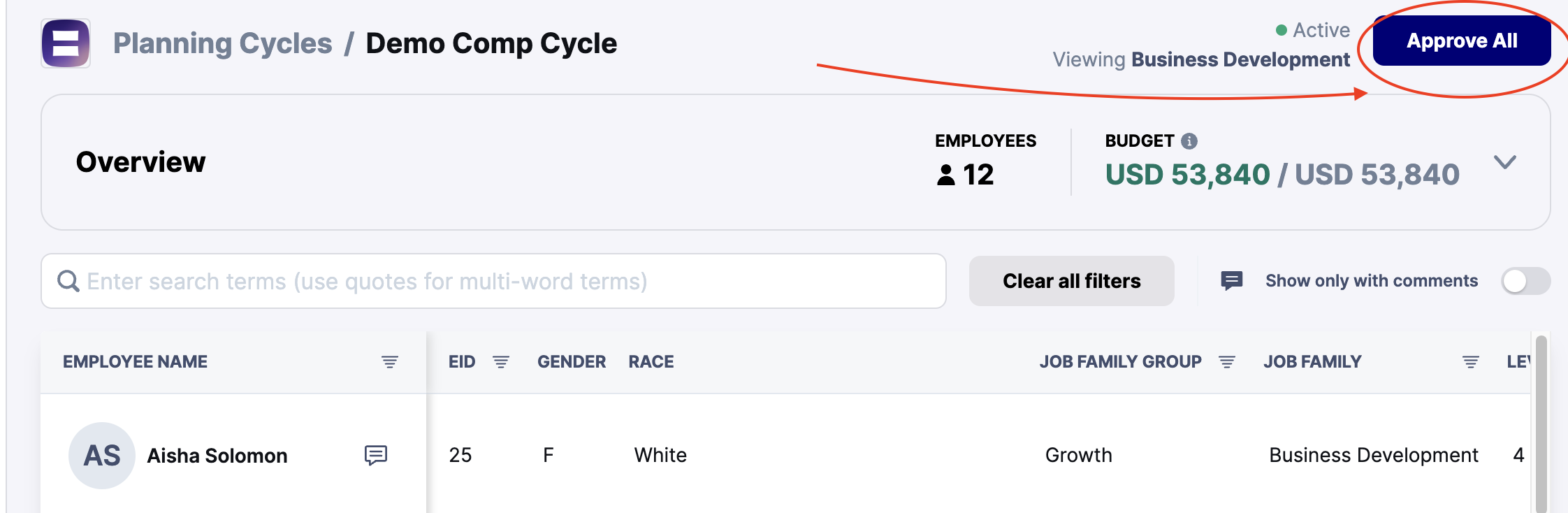The height and width of the screenshot is (513, 1568).
Task: Expand the Overview panel chevron
Action: coord(1505,162)
